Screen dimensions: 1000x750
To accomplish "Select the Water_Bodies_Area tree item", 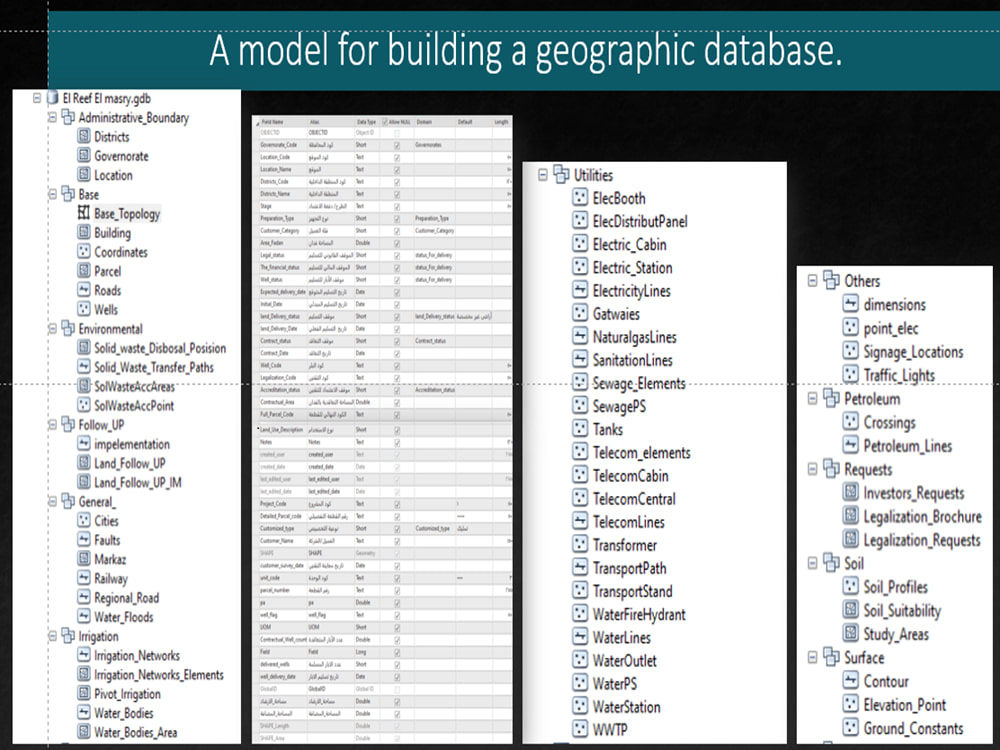I will [x=135, y=732].
